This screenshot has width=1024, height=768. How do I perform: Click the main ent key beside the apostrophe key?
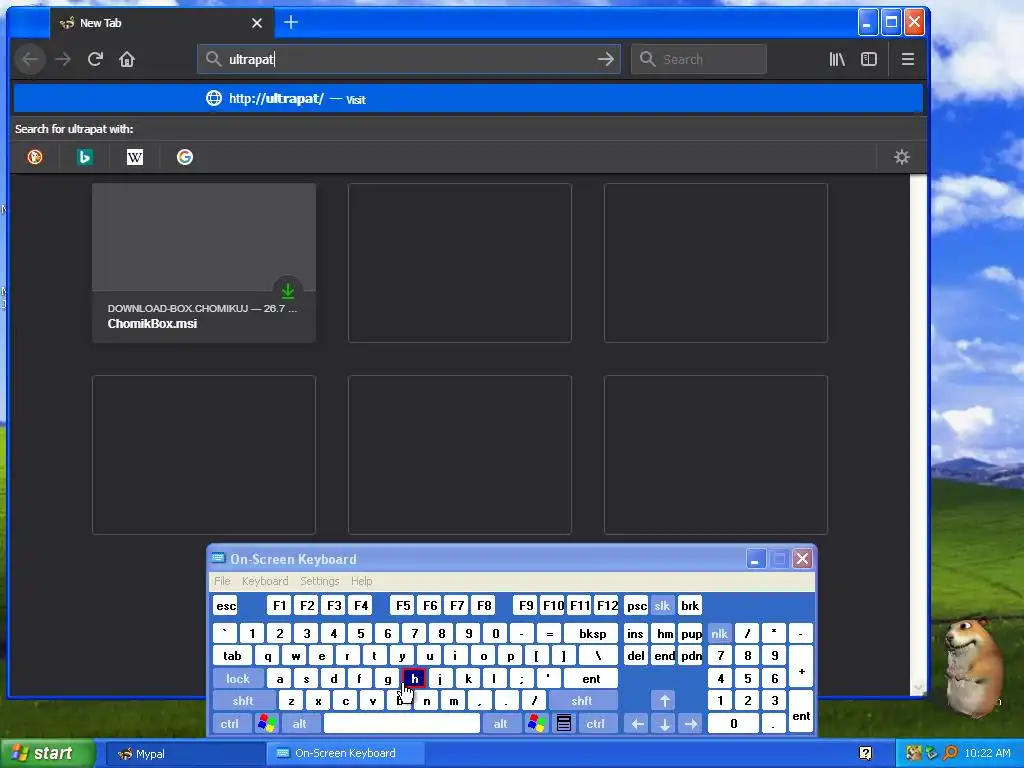coord(591,679)
